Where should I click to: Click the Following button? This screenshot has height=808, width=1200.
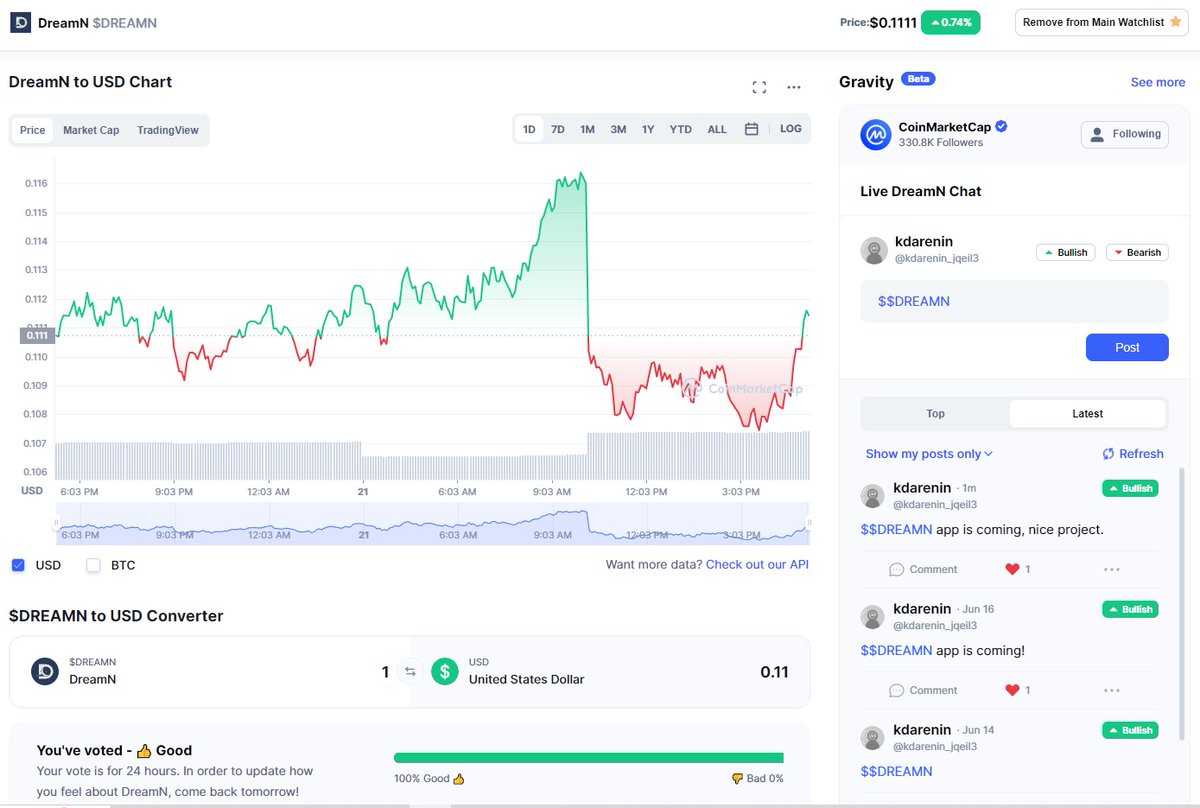[x=1125, y=134]
